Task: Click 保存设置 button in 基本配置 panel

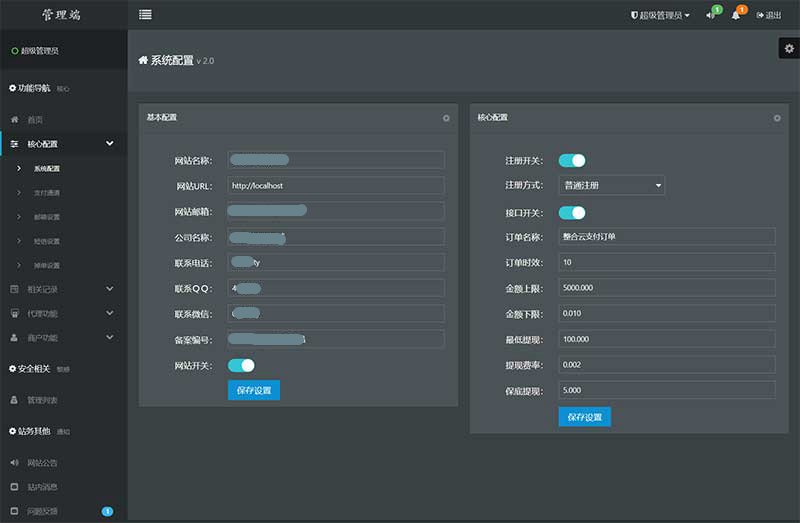Action: tap(254, 390)
